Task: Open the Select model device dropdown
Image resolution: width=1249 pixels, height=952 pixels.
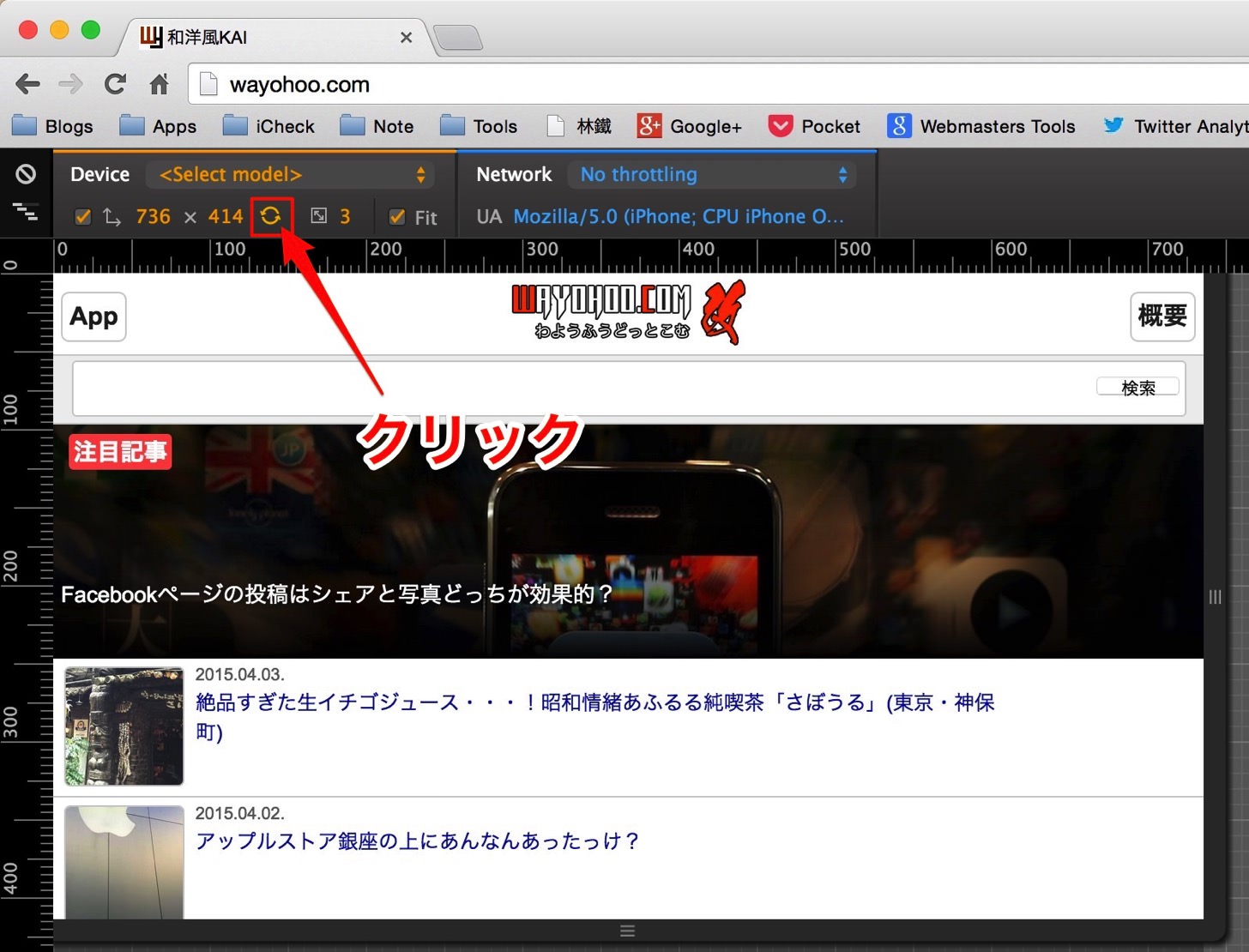Action: 290,175
